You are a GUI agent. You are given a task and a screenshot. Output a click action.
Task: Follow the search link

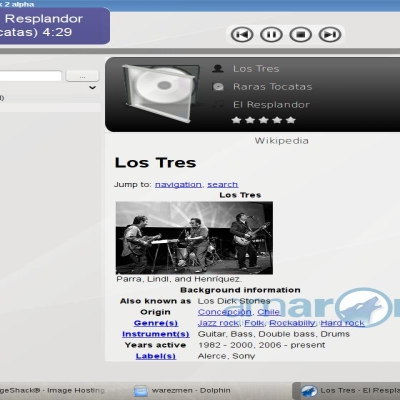pos(223,185)
